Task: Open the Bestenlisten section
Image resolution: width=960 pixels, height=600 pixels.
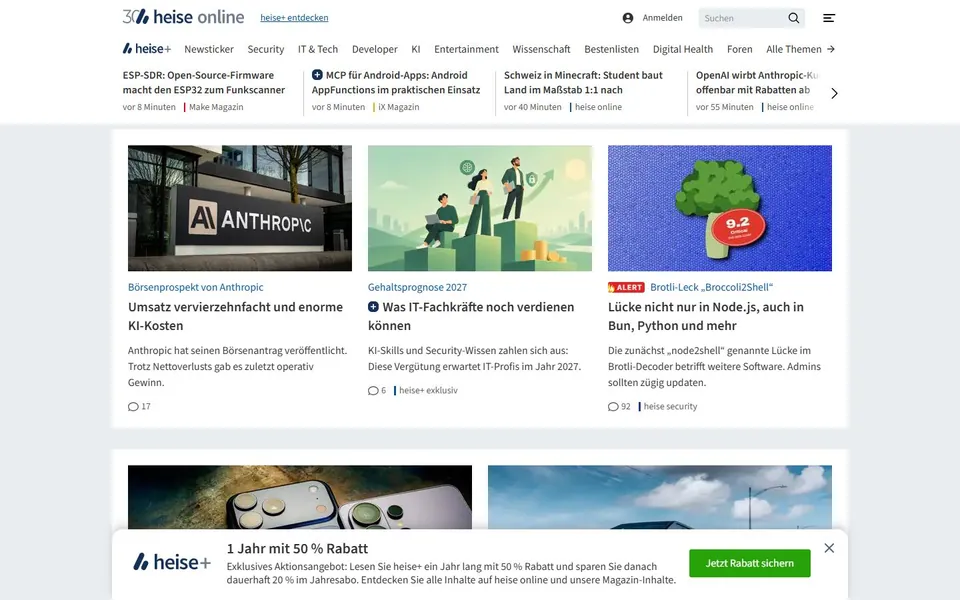Action: click(x=611, y=49)
